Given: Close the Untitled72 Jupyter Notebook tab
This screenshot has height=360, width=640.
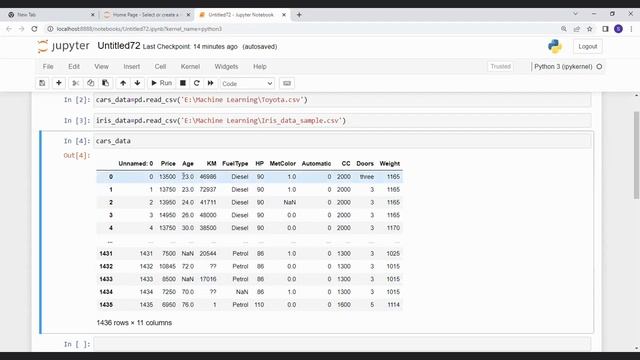Looking at the screenshot, I should coord(284,15).
